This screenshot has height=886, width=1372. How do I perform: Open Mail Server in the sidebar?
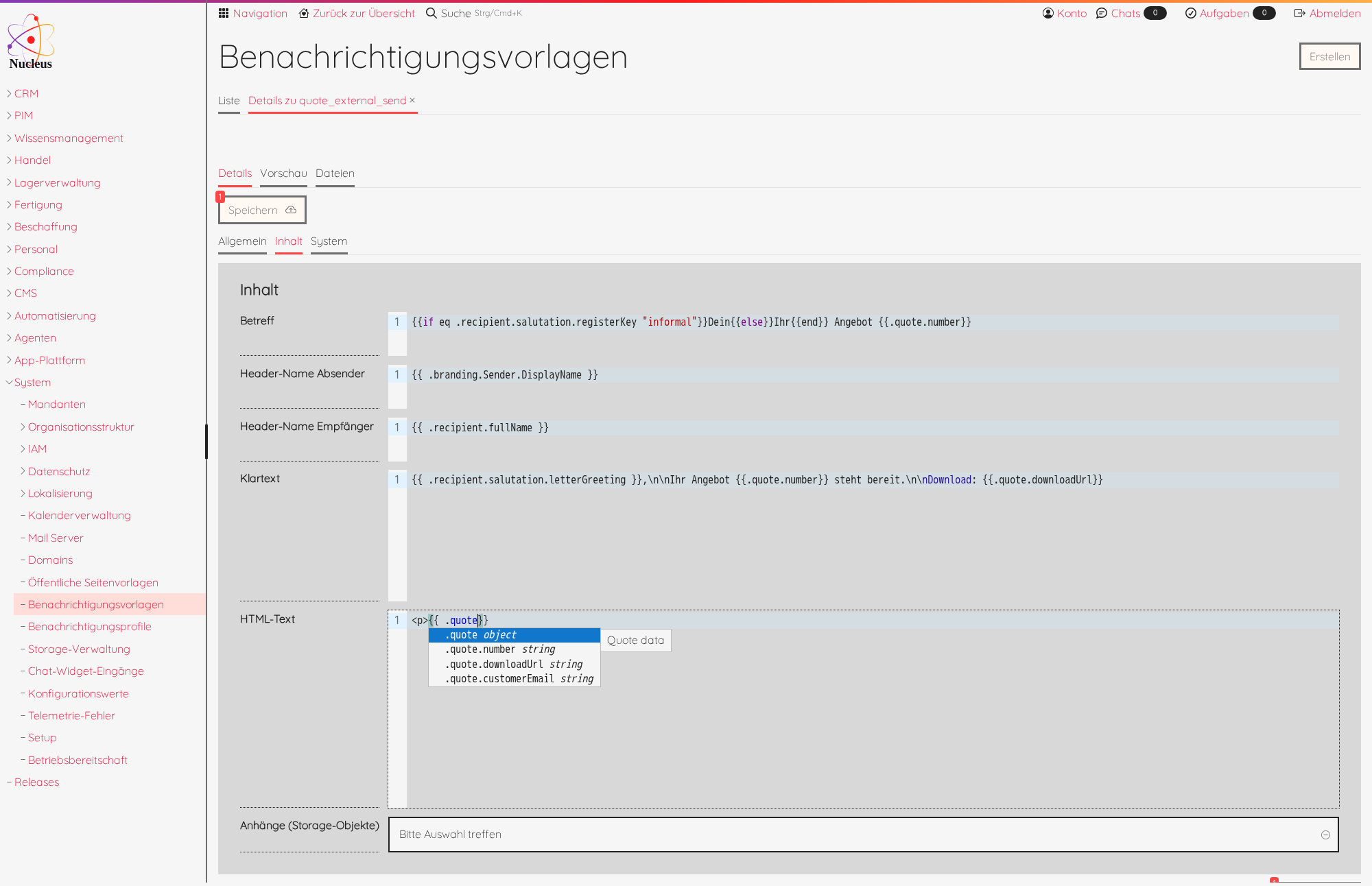coord(56,538)
